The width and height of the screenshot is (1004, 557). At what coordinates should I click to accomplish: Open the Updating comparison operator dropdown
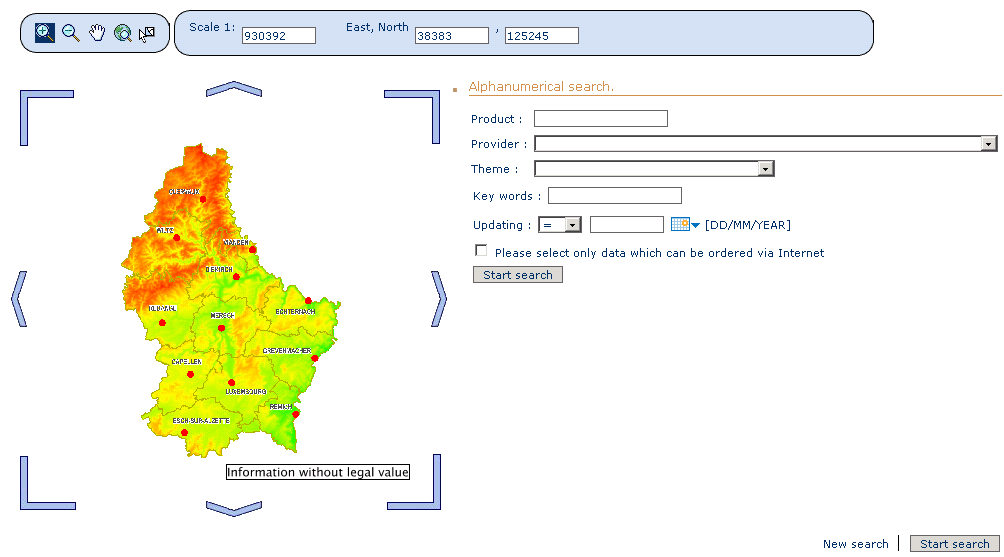point(572,225)
